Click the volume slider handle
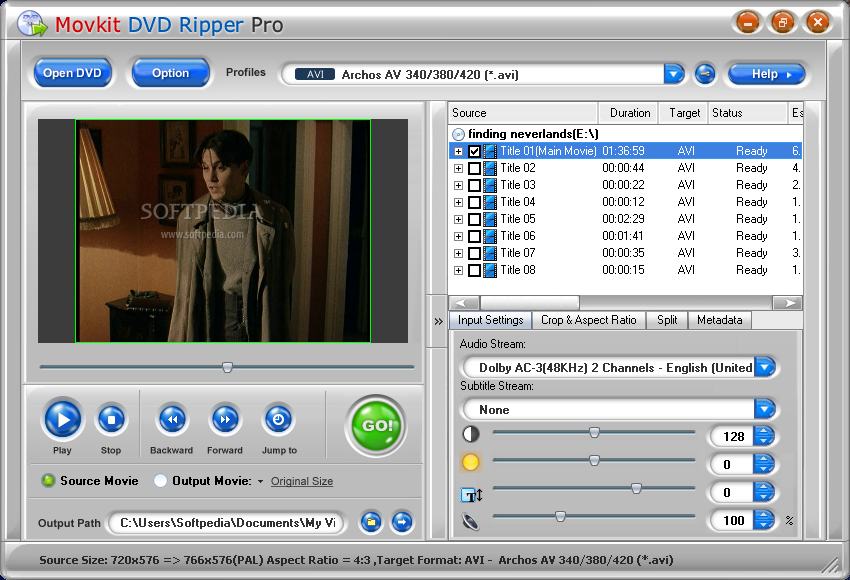The width and height of the screenshot is (850, 580). coord(560,517)
